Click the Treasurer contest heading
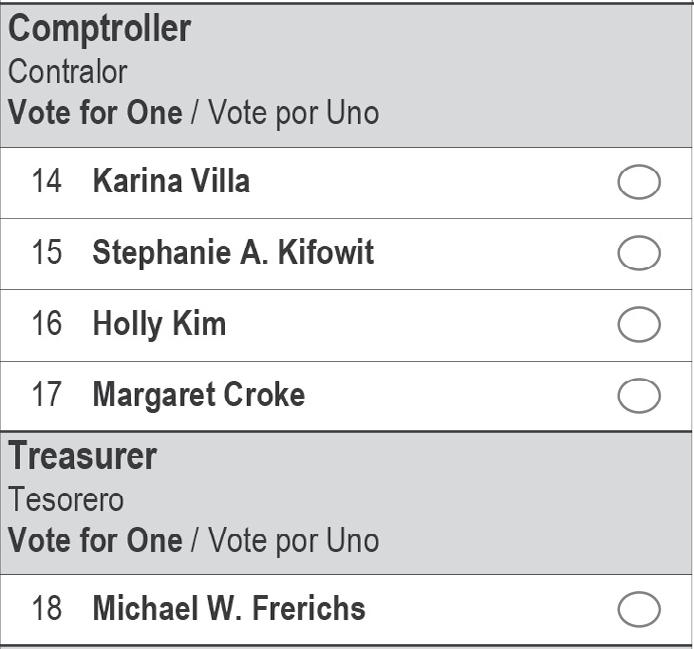The height and width of the screenshot is (649, 694). click(83, 457)
